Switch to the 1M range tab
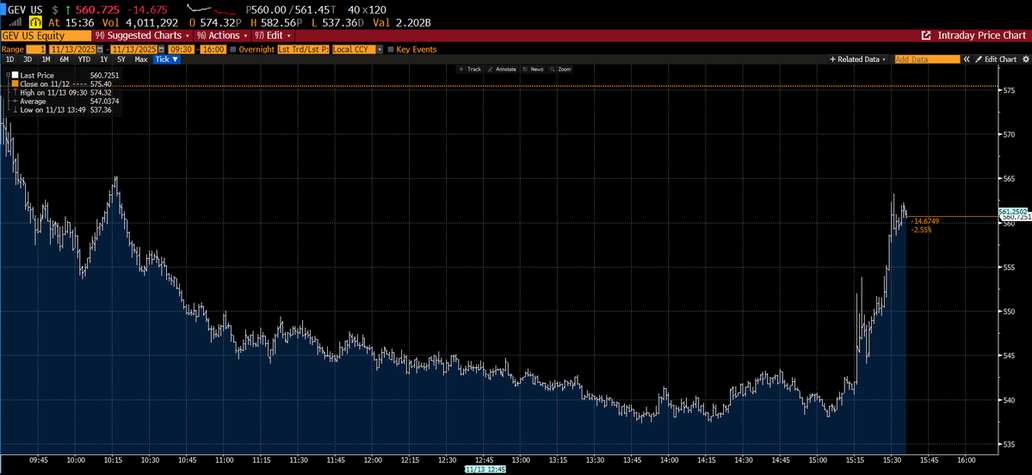The width and height of the screenshot is (1032, 475). (46, 60)
